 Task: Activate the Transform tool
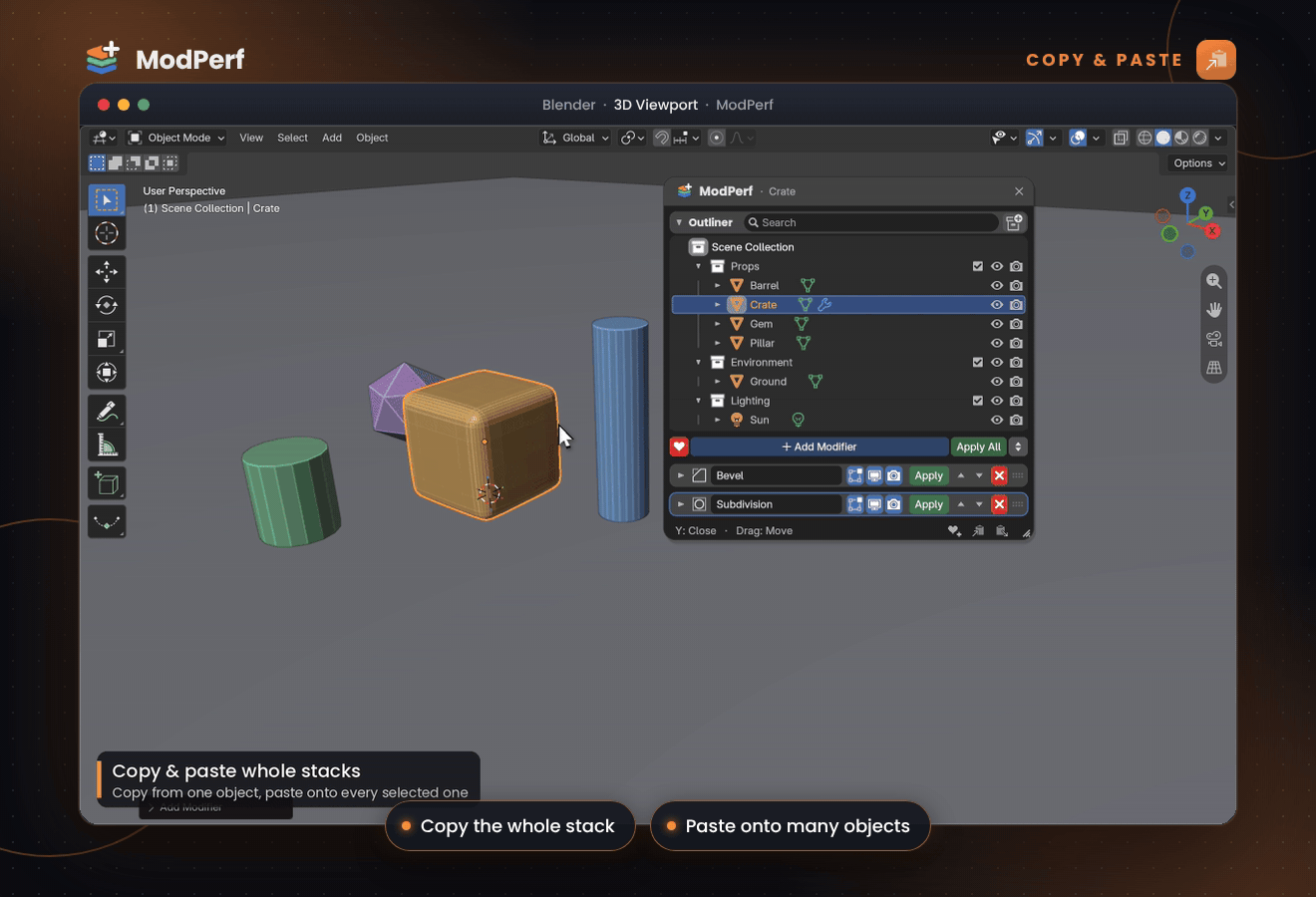coord(107,373)
